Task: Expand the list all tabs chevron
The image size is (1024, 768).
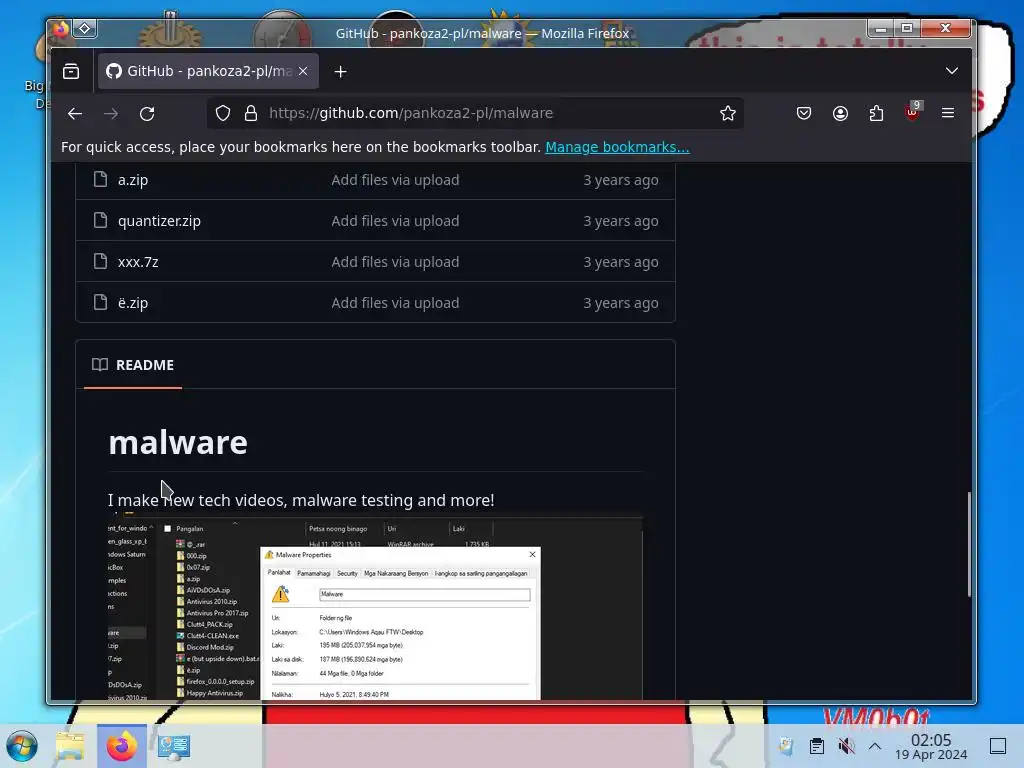Action: (x=952, y=71)
